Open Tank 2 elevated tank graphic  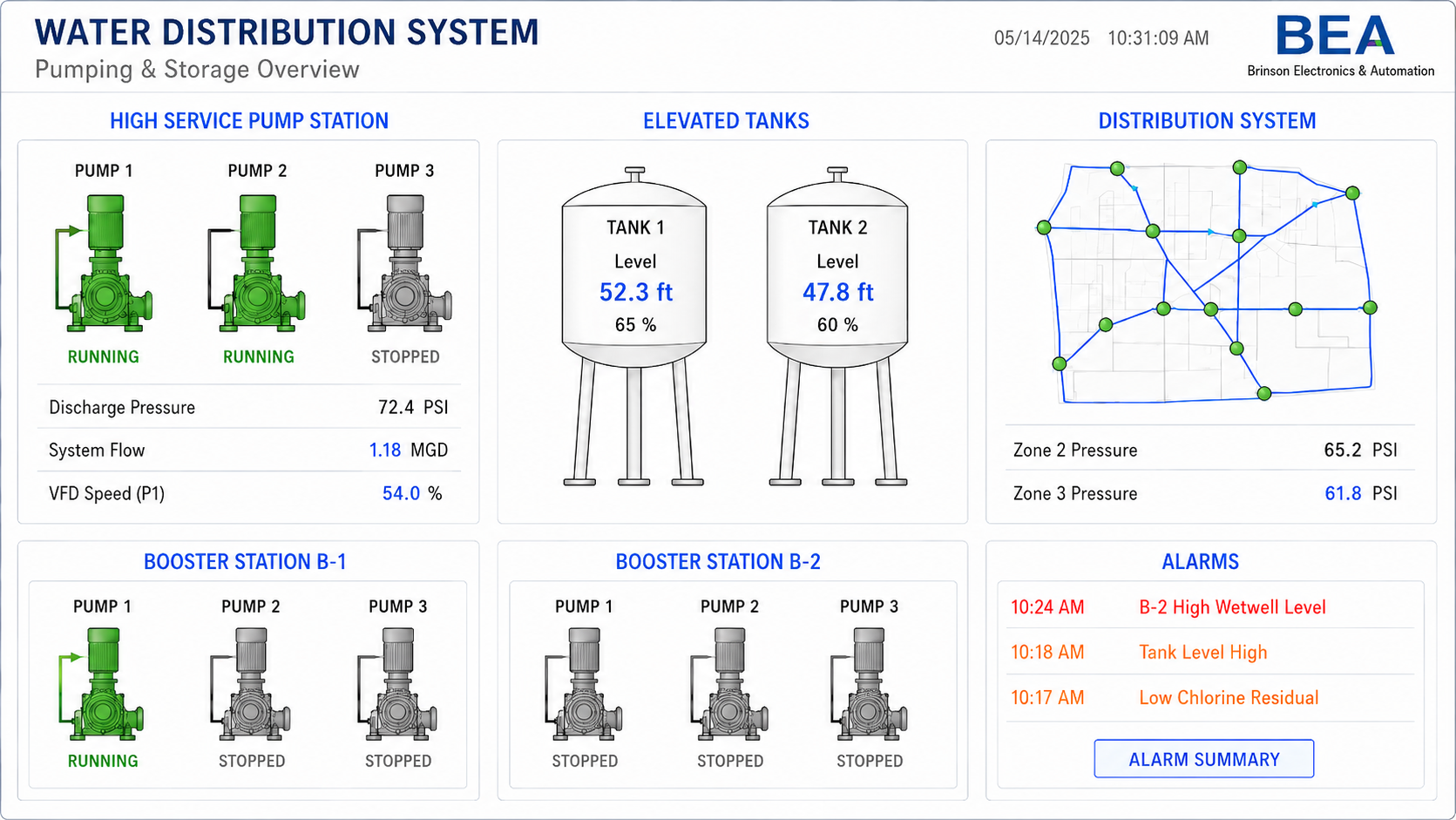(837, 326)
